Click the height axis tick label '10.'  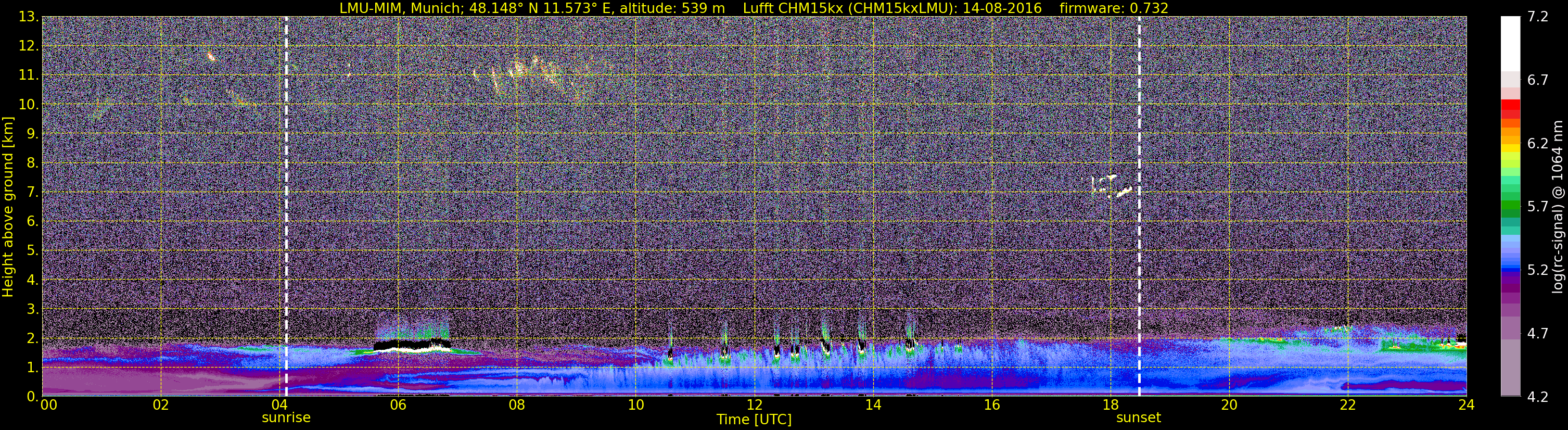pos(29,104)
